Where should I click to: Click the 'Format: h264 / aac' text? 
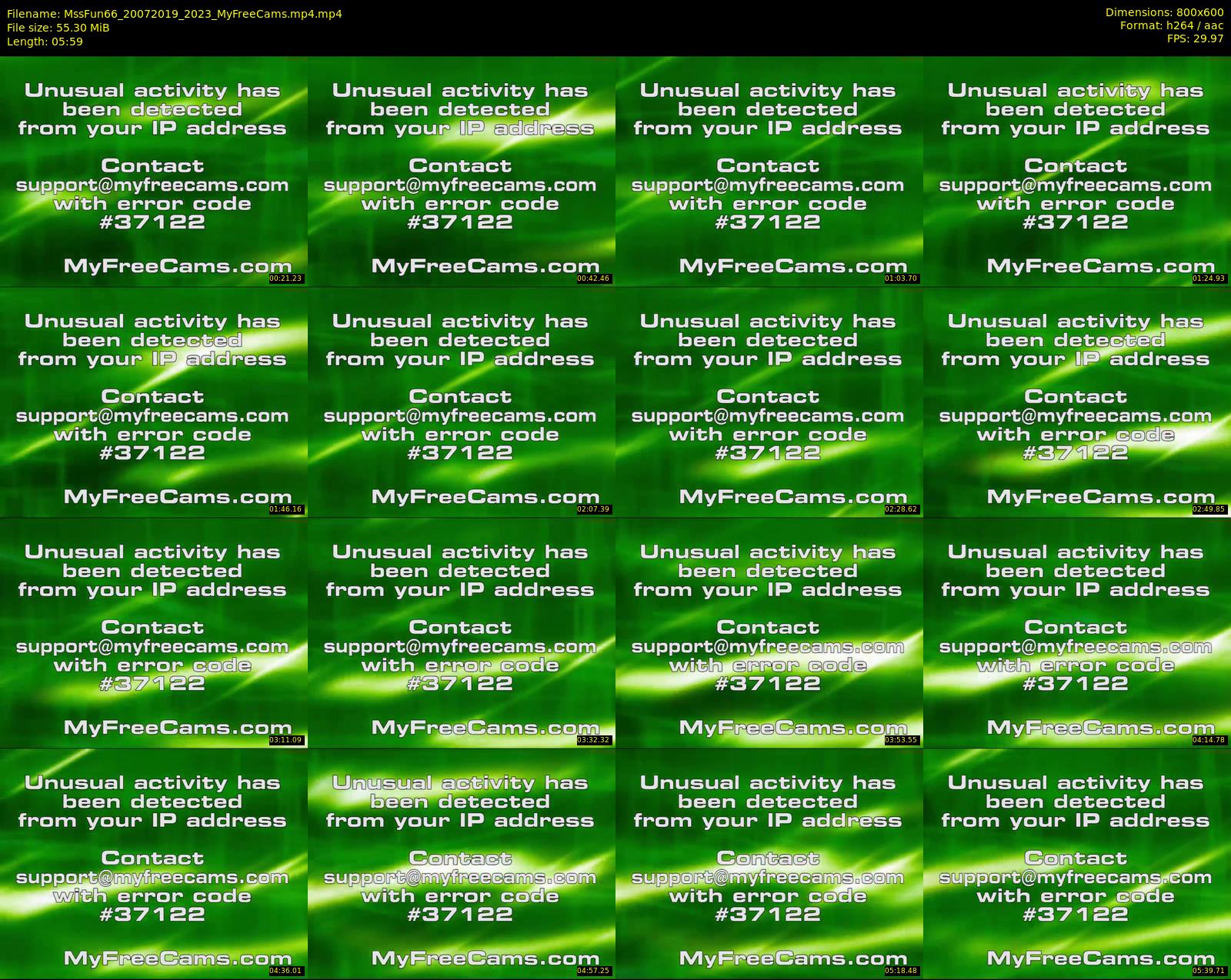(1172, 25)
